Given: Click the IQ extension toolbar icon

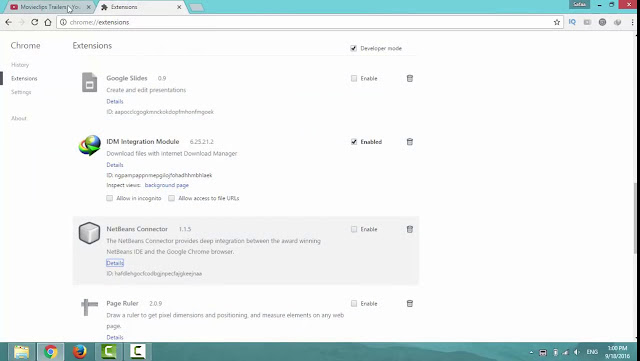Looking at the screenshot, I should [x=572, y=22].
